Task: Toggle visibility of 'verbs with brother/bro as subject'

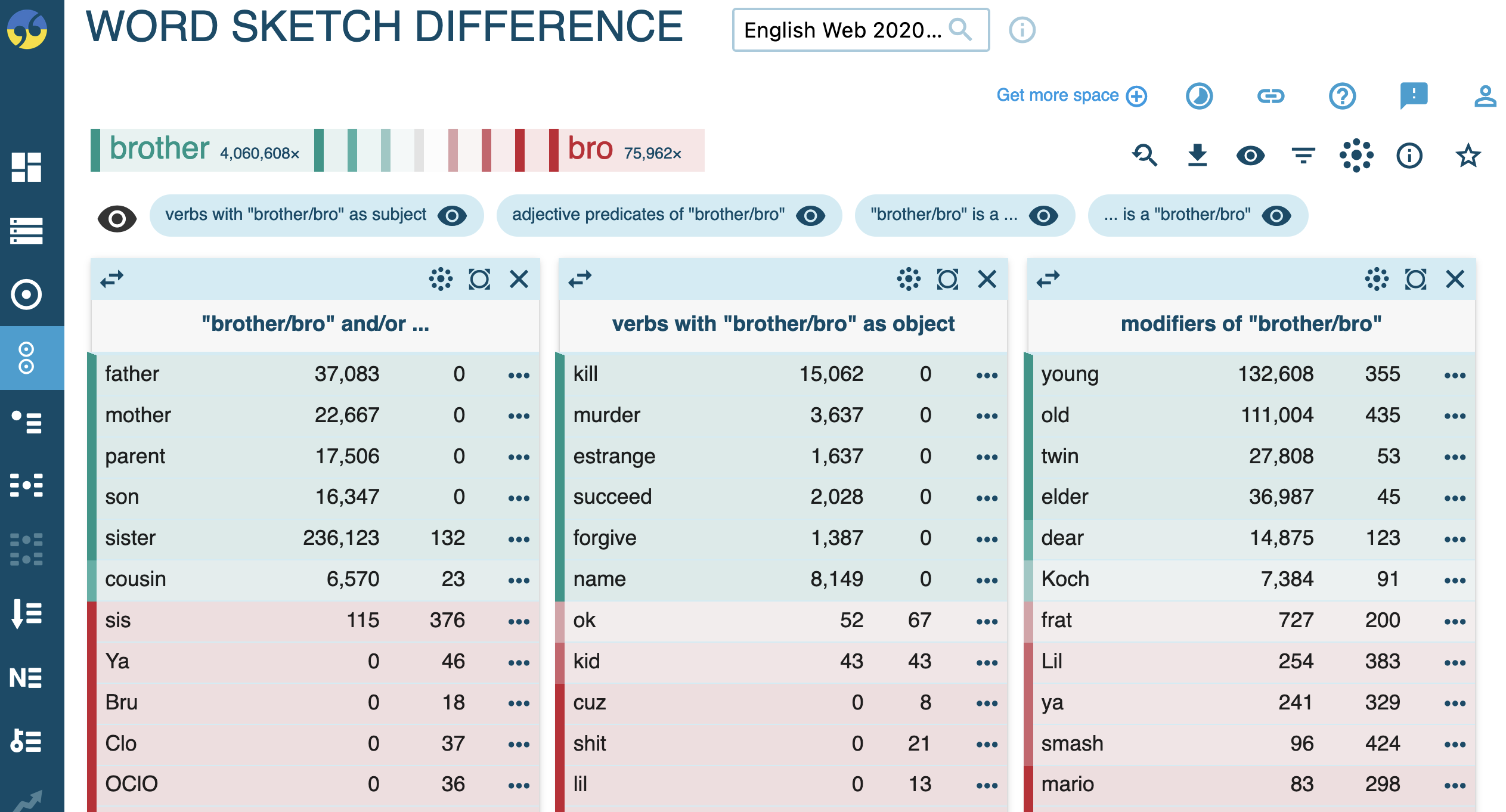Action: pyautogui.click(x=452, y=215)
